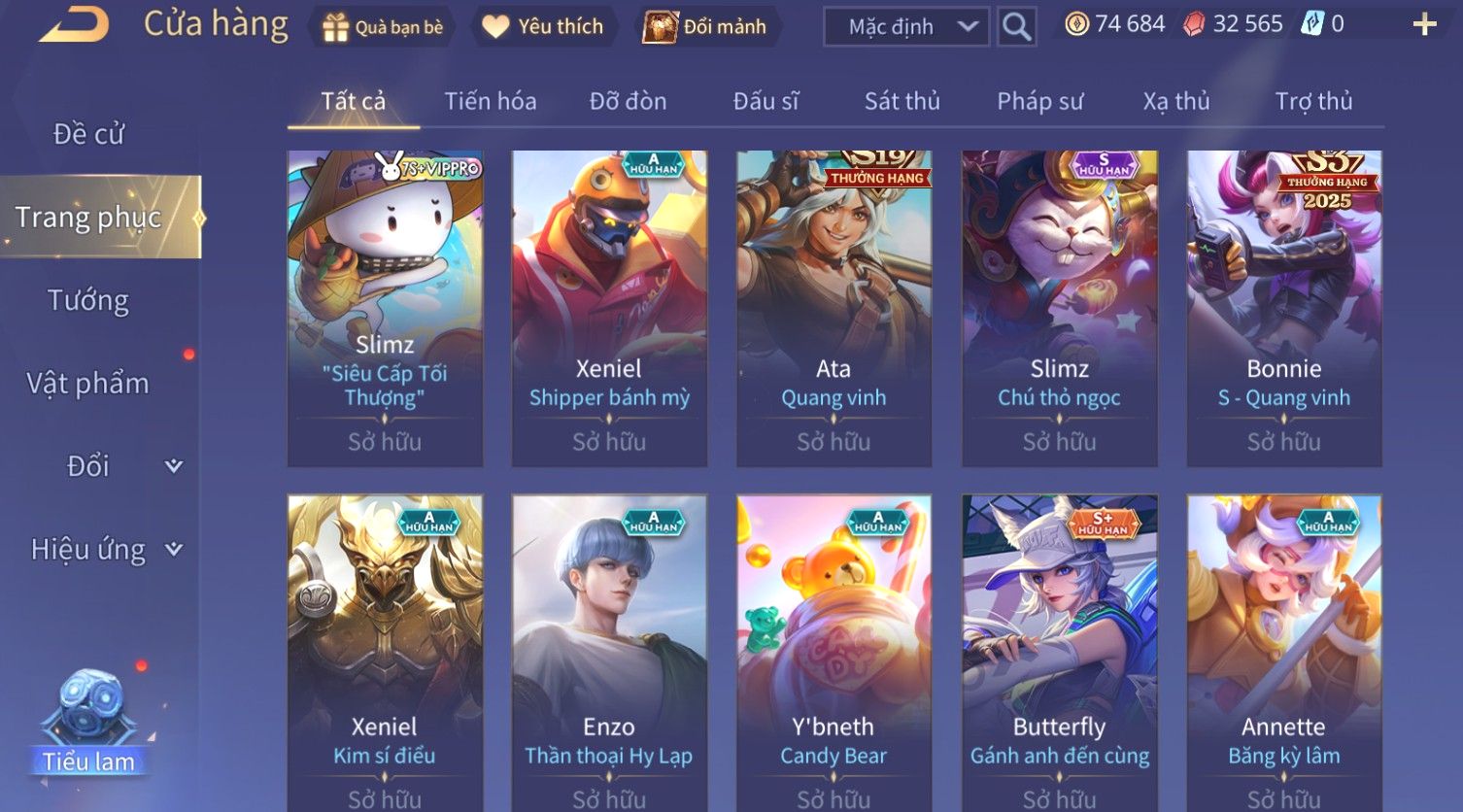Open the search magnifier icon
Viewport: 1463px width, 812px height.
pyautogui.click(x=1016, y=26)
